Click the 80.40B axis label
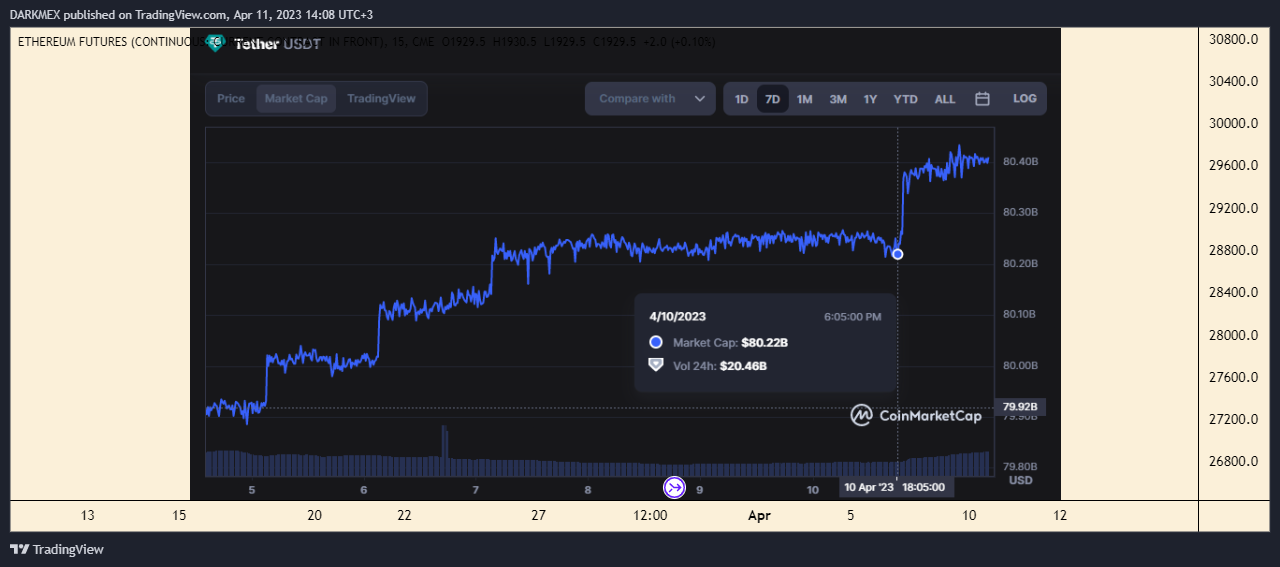The image size is (1280, 567). tap(1020, 161)
